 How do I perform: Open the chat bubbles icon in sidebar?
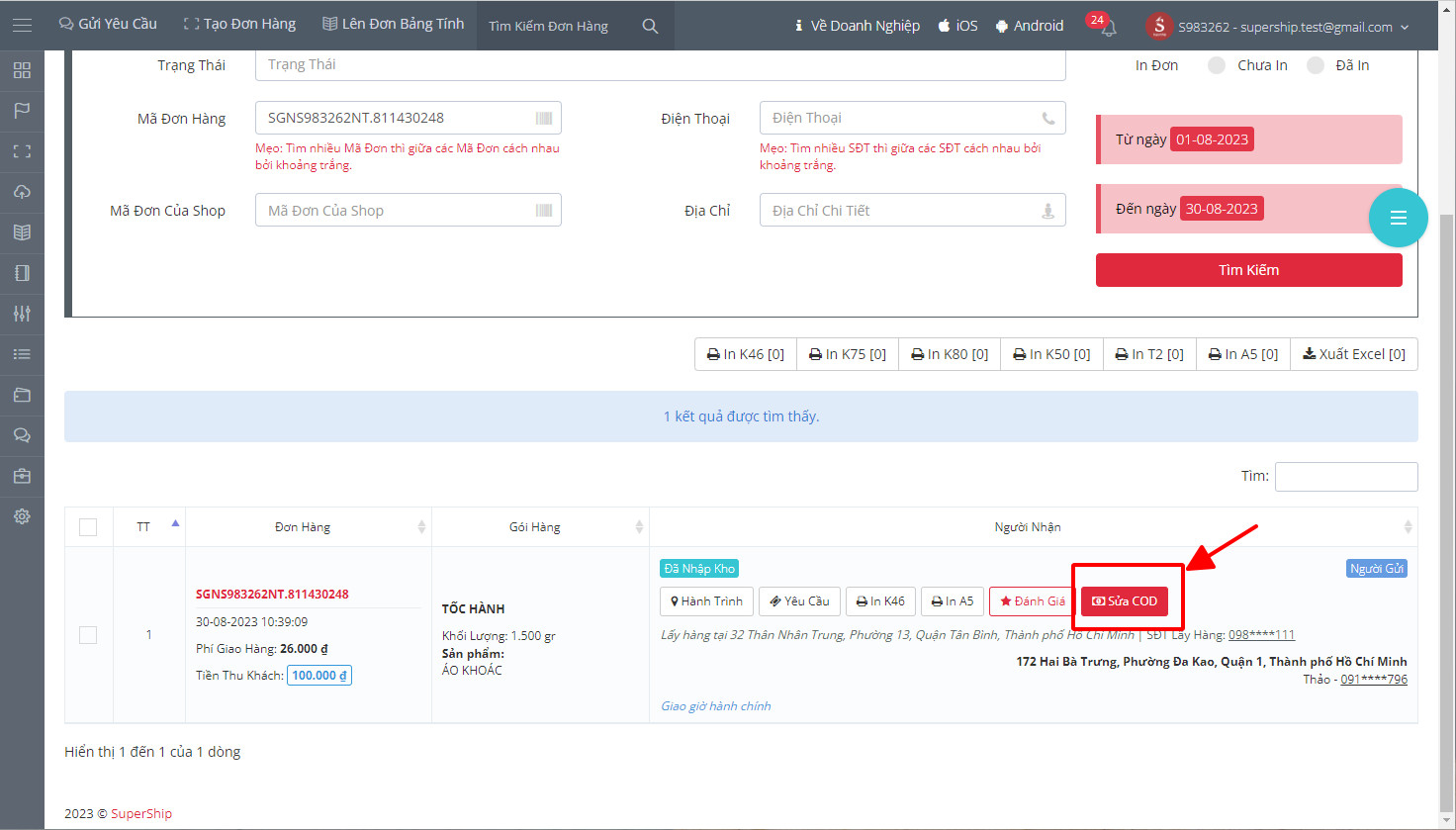(22, 435)
